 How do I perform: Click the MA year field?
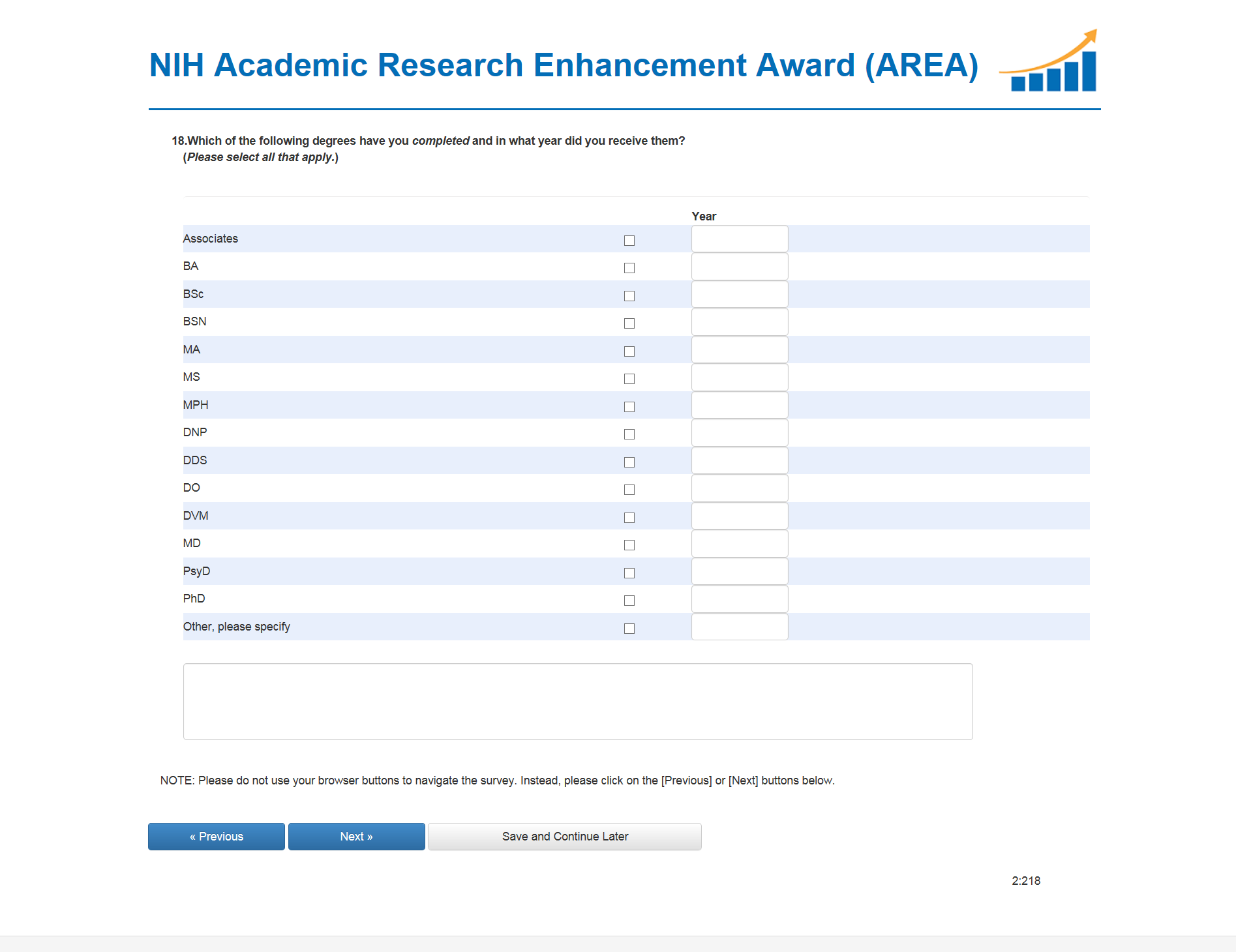click(x=740, y=350)
